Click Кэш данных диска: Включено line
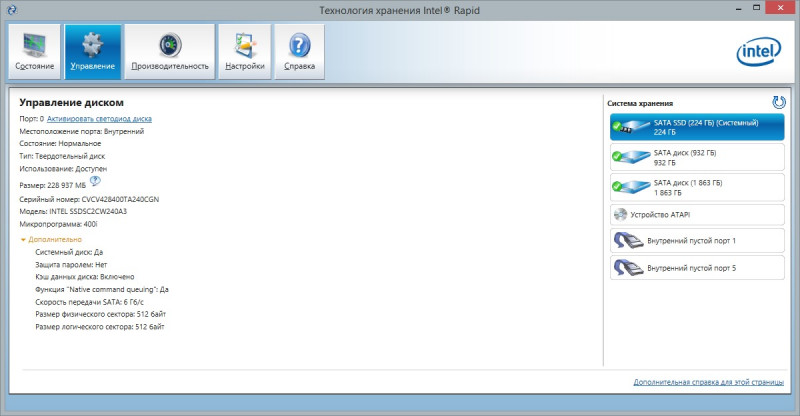This screenshot has width=800, height=416. pyautogui.click(x=85, y=277)
